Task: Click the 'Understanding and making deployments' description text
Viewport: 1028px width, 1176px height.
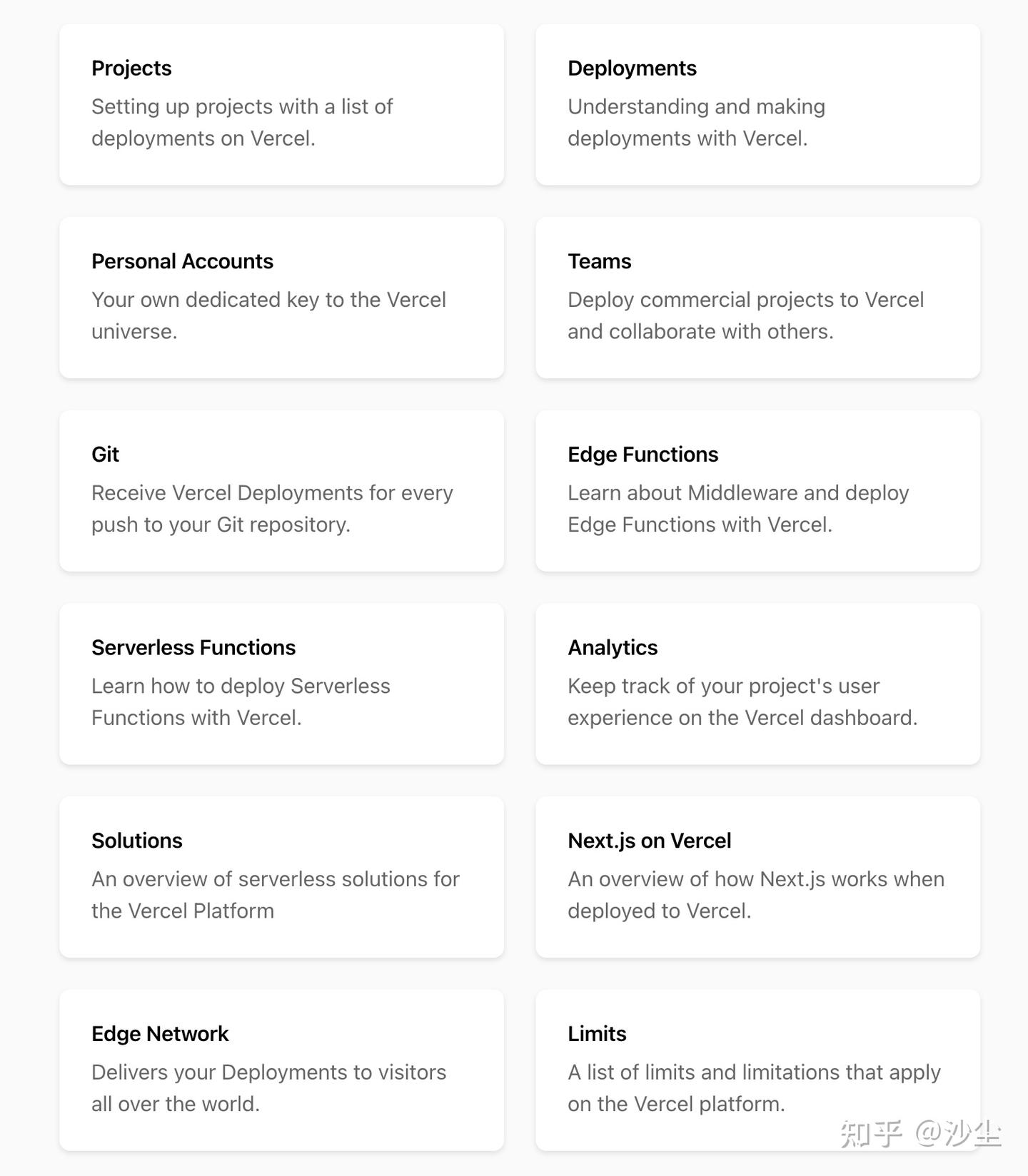Action: (696, 122)
